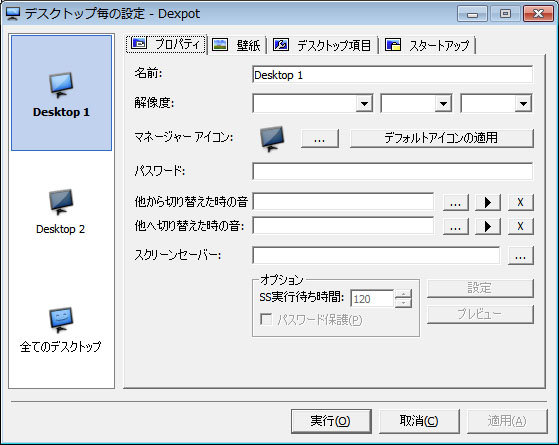The height and width of the screenshot is (445, 559).
Task: Open the プロパティ tab
Action: tap(166, 45)
